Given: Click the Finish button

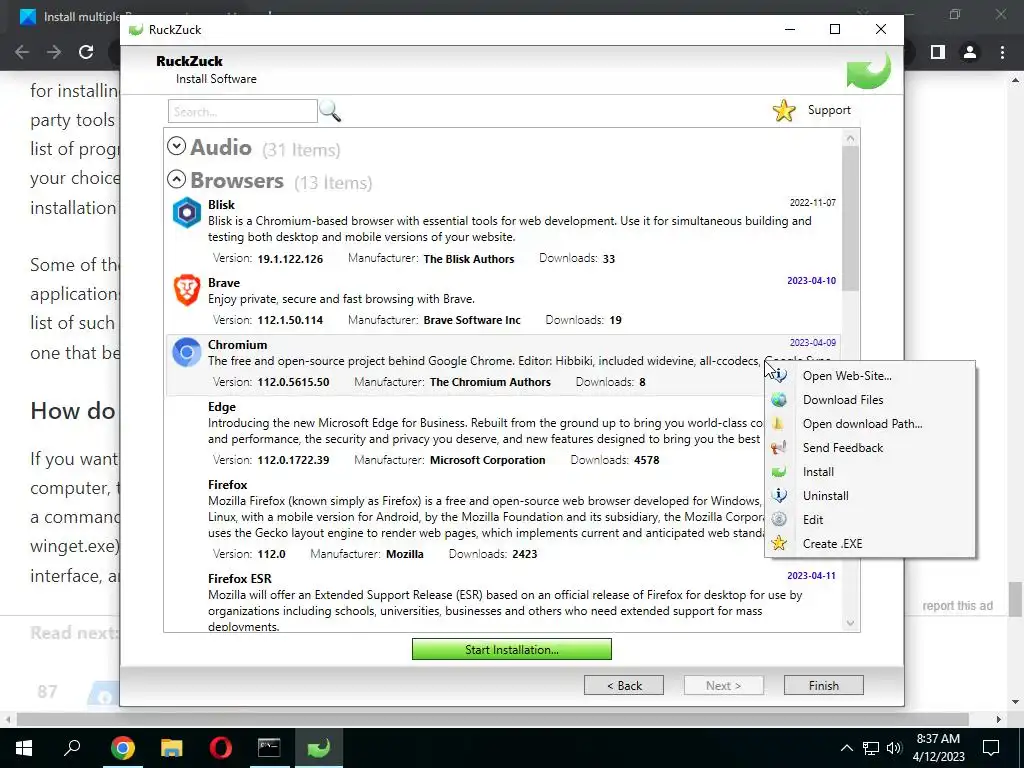Looking at the screenshot, I should (824, 686).
